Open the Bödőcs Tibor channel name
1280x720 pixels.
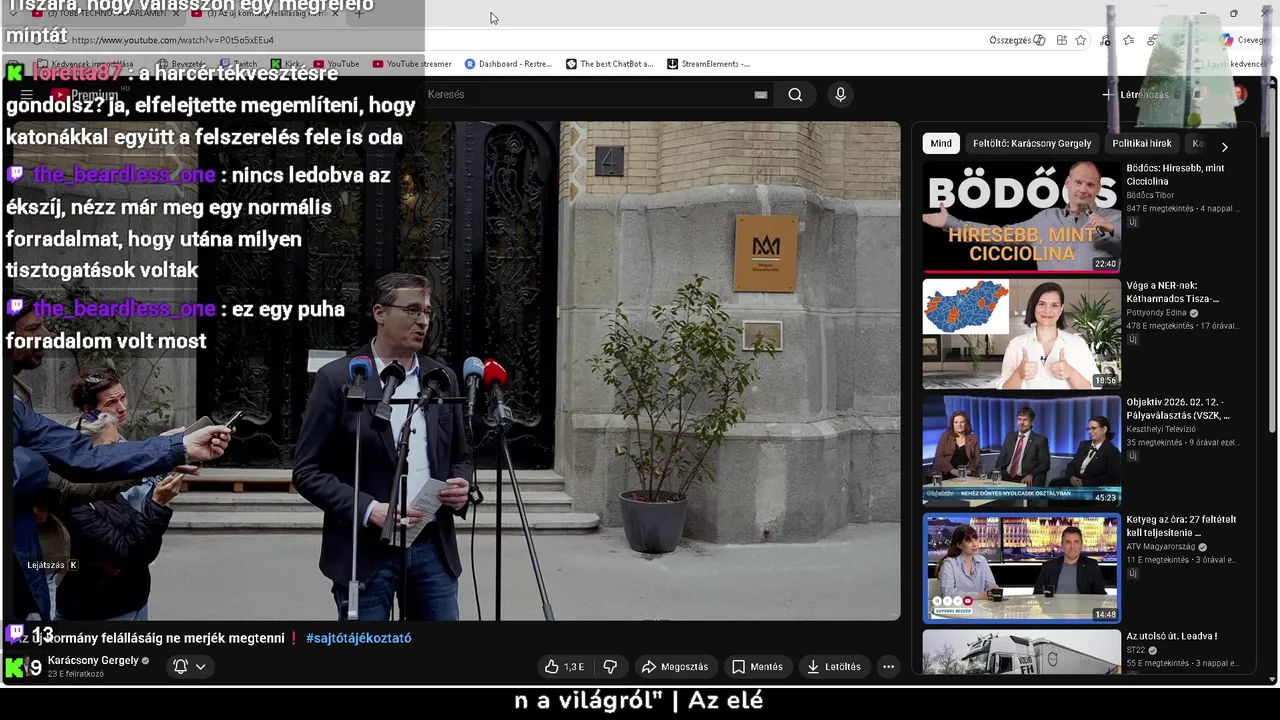[x=1150, y=195]
